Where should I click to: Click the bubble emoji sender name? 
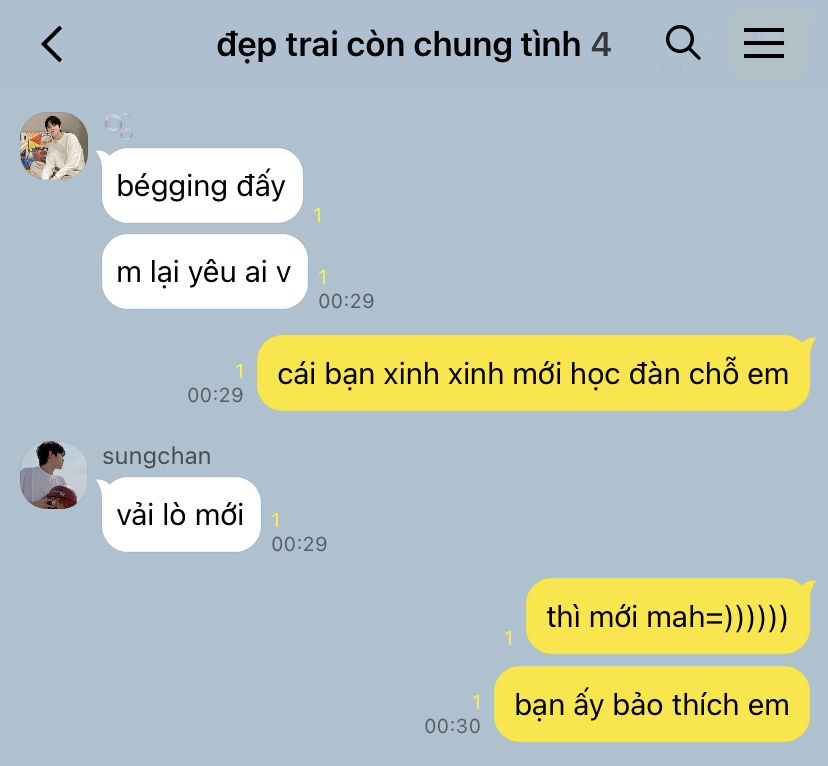[118, 126]
